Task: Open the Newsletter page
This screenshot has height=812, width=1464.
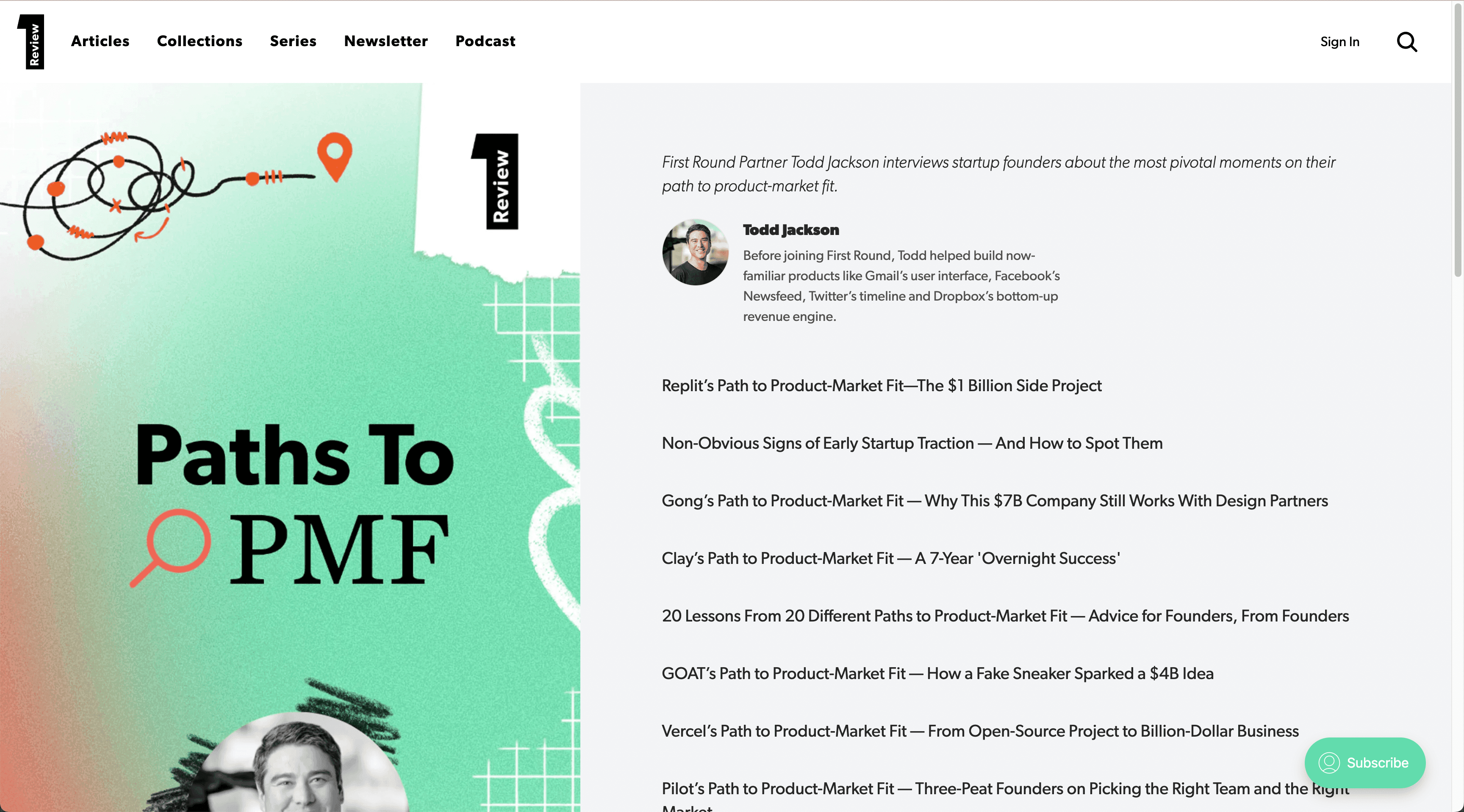Action: pyautogui.click(x=386, y=41)
